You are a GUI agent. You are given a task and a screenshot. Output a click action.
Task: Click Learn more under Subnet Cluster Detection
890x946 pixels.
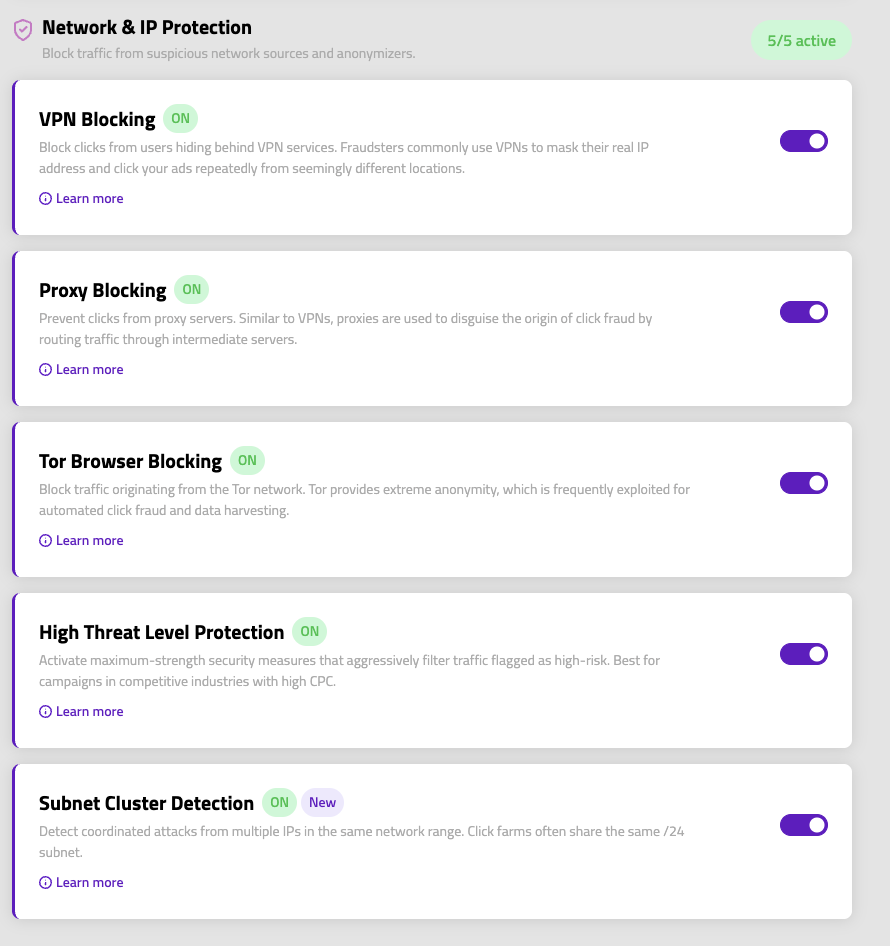(x=90, y=882)
